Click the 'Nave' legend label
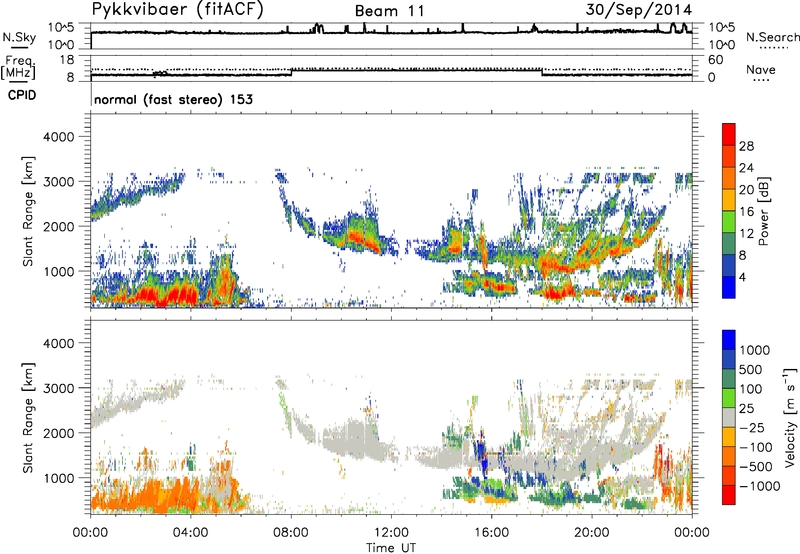Viewport: 800px width, 554px height. coord(760,69)
